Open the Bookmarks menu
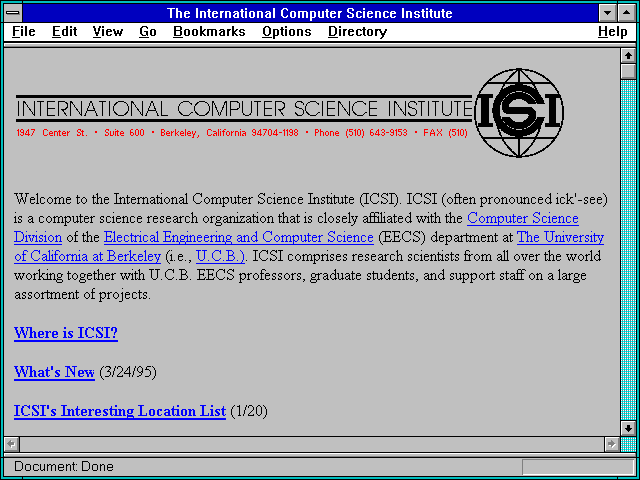The height and width of the screenshot is (480, 640). point(209,31)
